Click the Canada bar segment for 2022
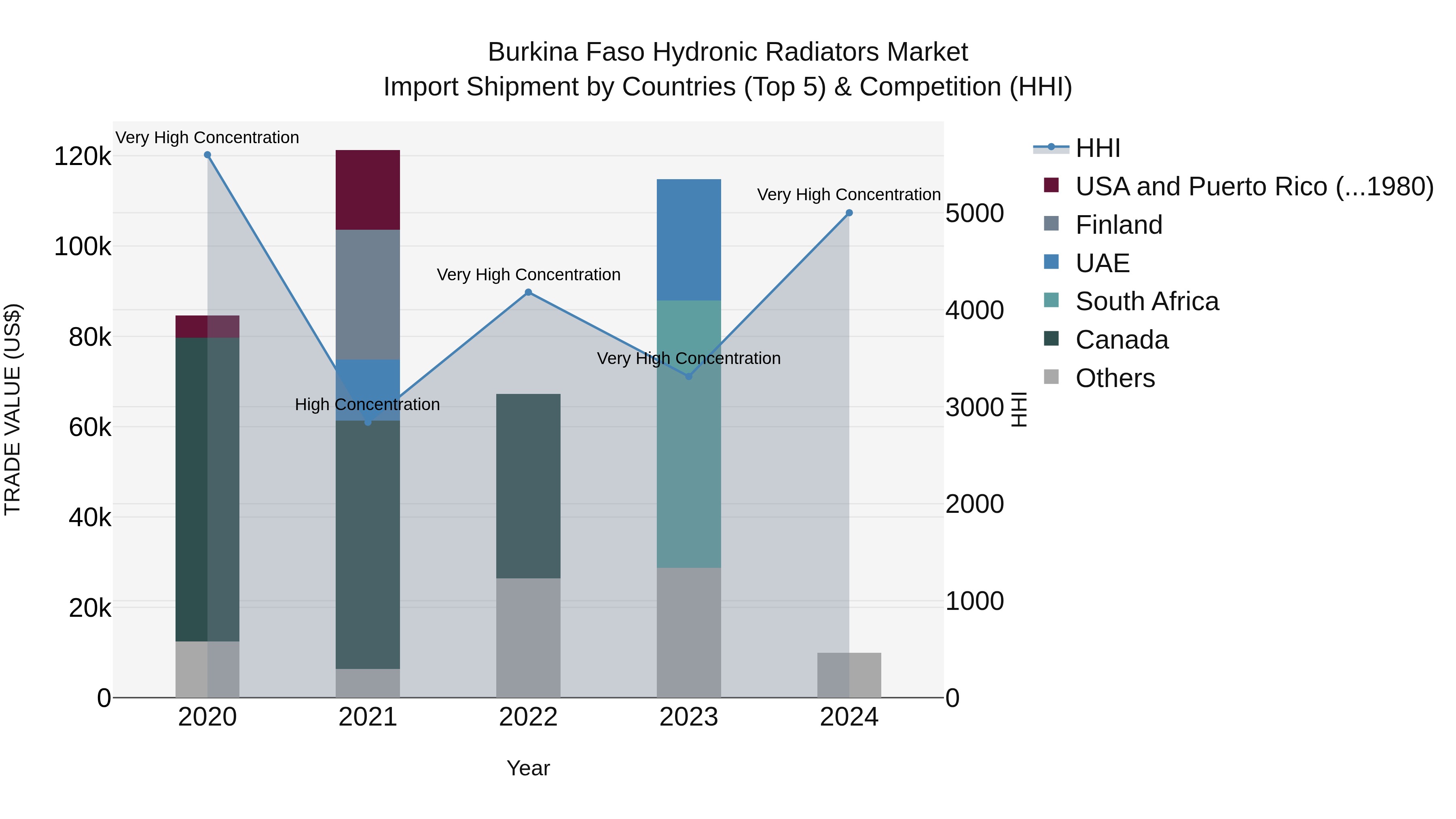Image resolution: width=1456 pixels, height=819 pixels. (x=529, y=486)
